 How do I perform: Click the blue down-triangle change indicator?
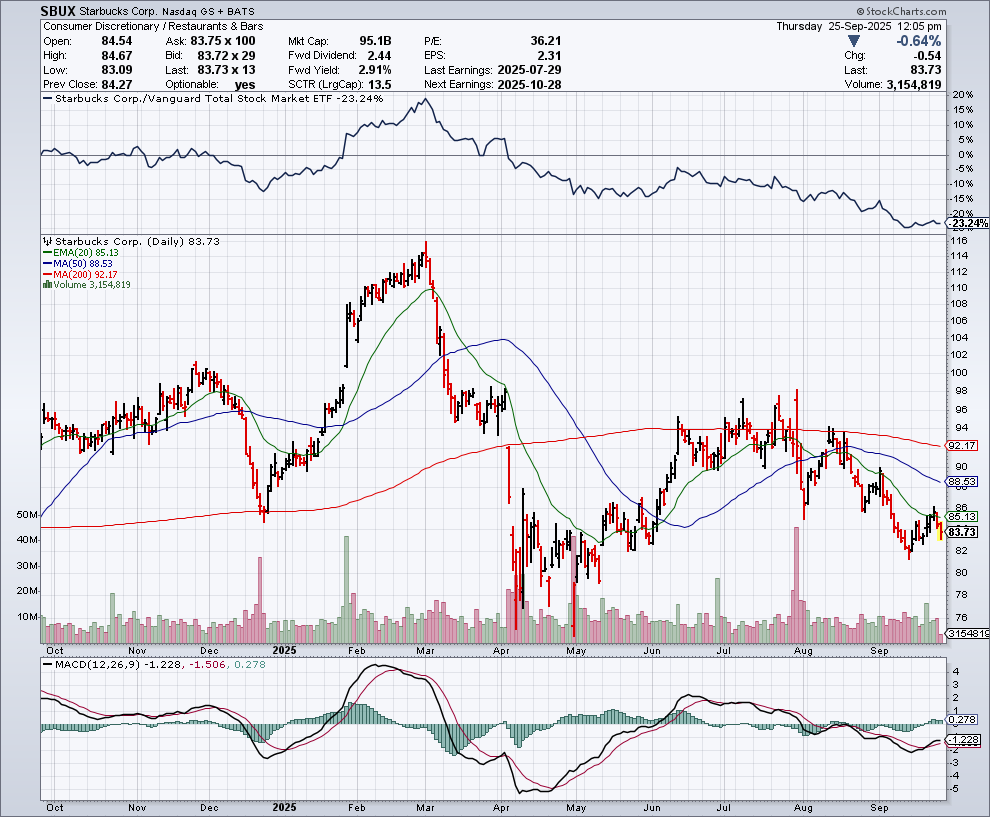coord(852,41)
